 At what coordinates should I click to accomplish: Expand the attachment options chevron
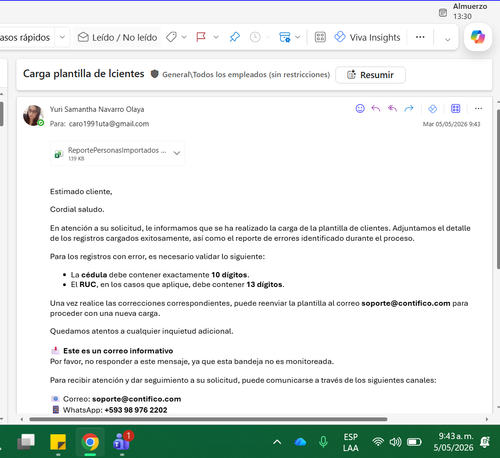point(177,153)
